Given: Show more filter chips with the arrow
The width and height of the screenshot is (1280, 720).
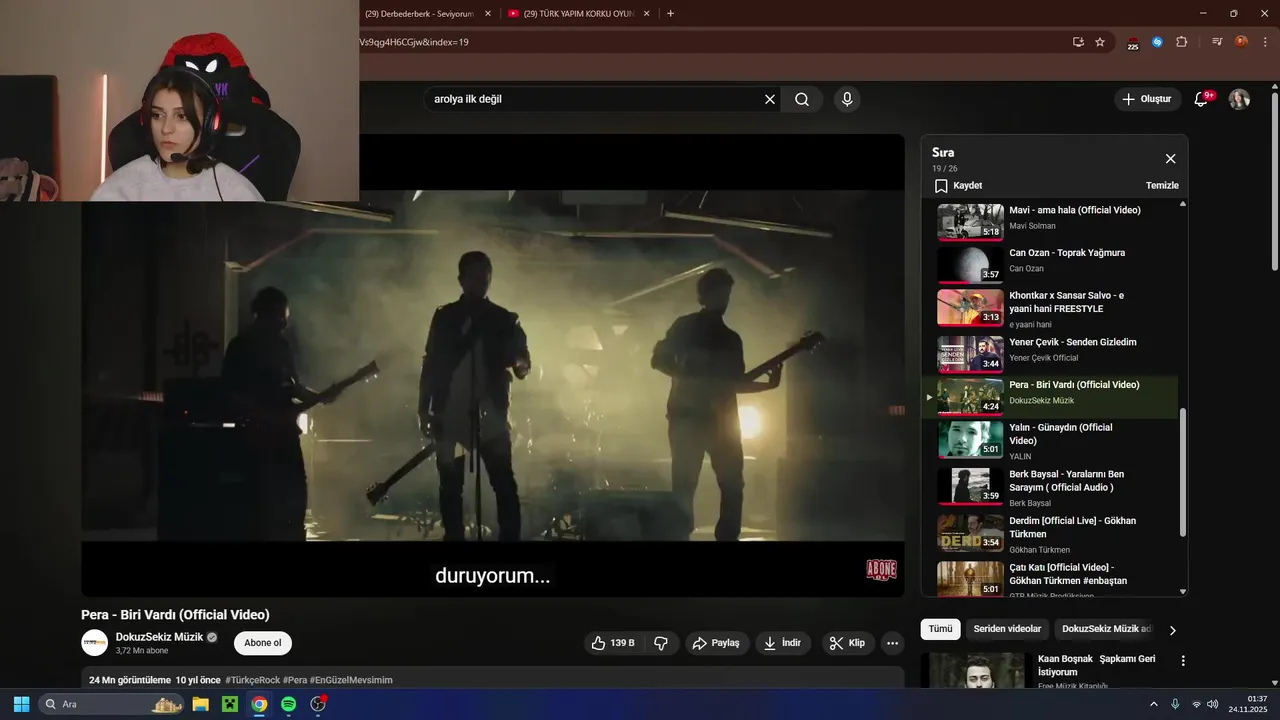Looking at the screenshot, I should point(1173,630).
